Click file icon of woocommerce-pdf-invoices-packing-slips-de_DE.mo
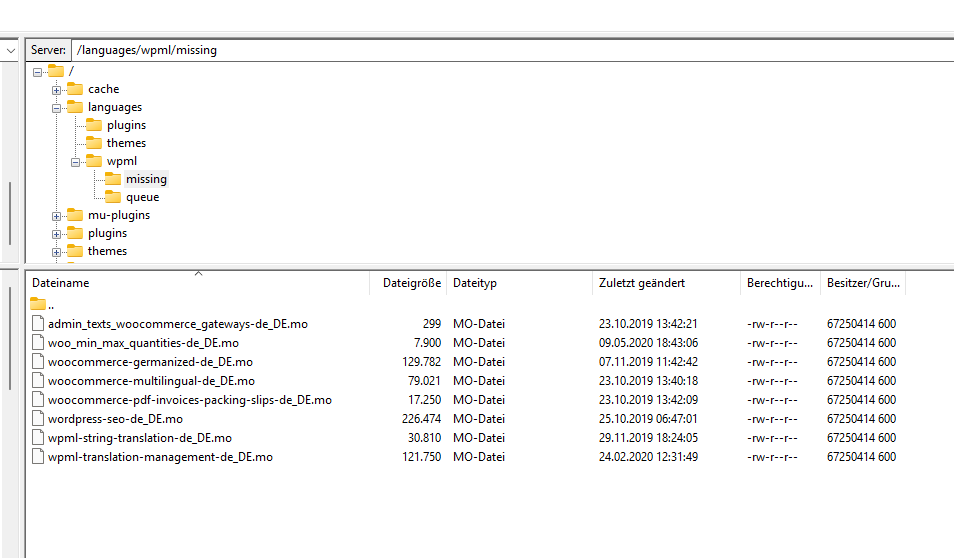Viewport: 954px width, 558px height. (x=38, y=400)
